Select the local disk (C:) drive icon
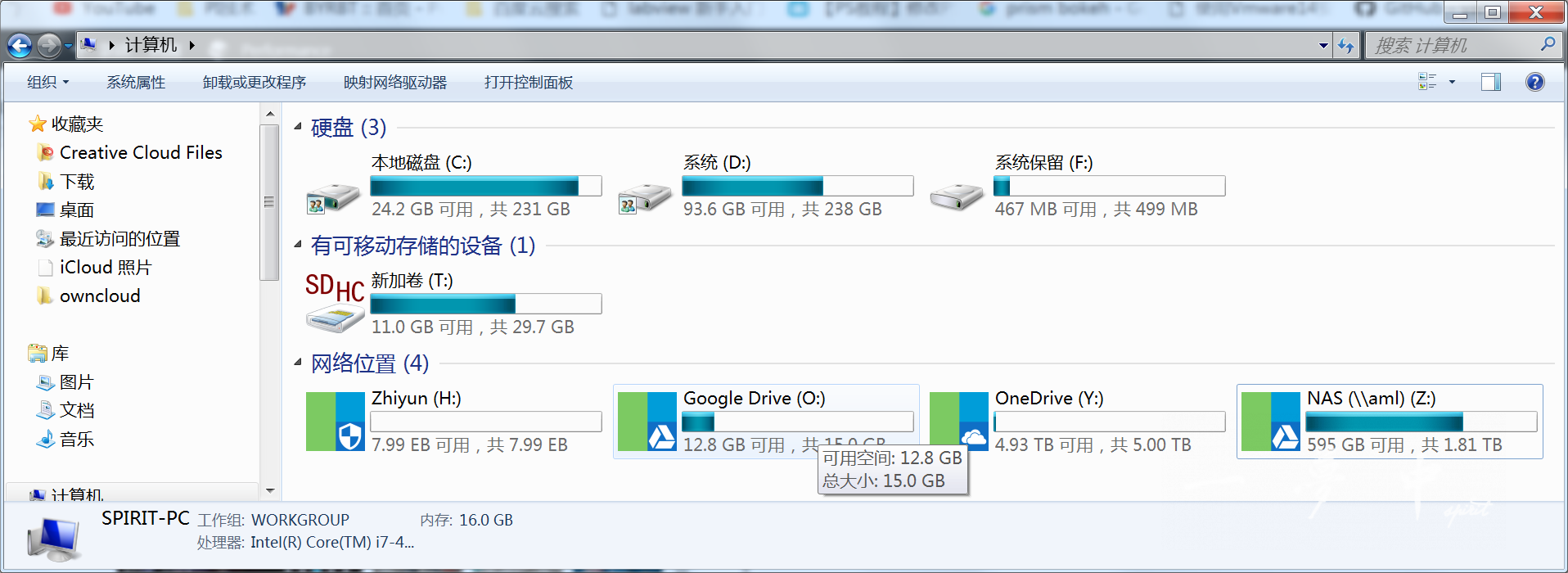1568x573 pixels. 333,197
